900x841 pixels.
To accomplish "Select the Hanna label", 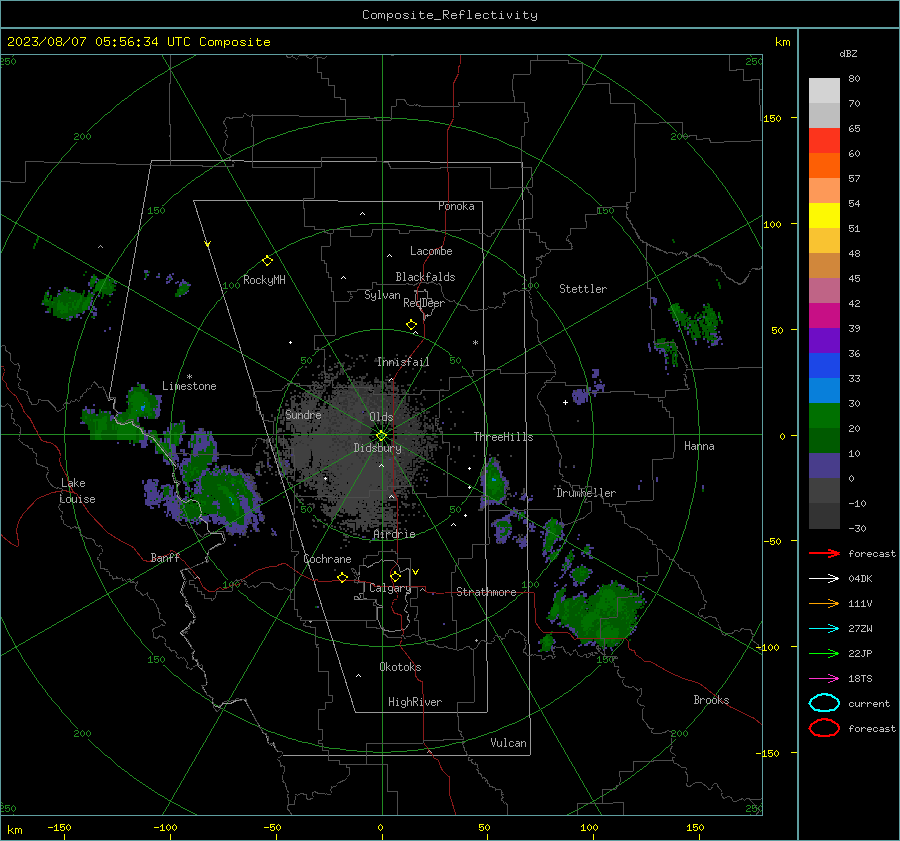I will pos(699,446).
